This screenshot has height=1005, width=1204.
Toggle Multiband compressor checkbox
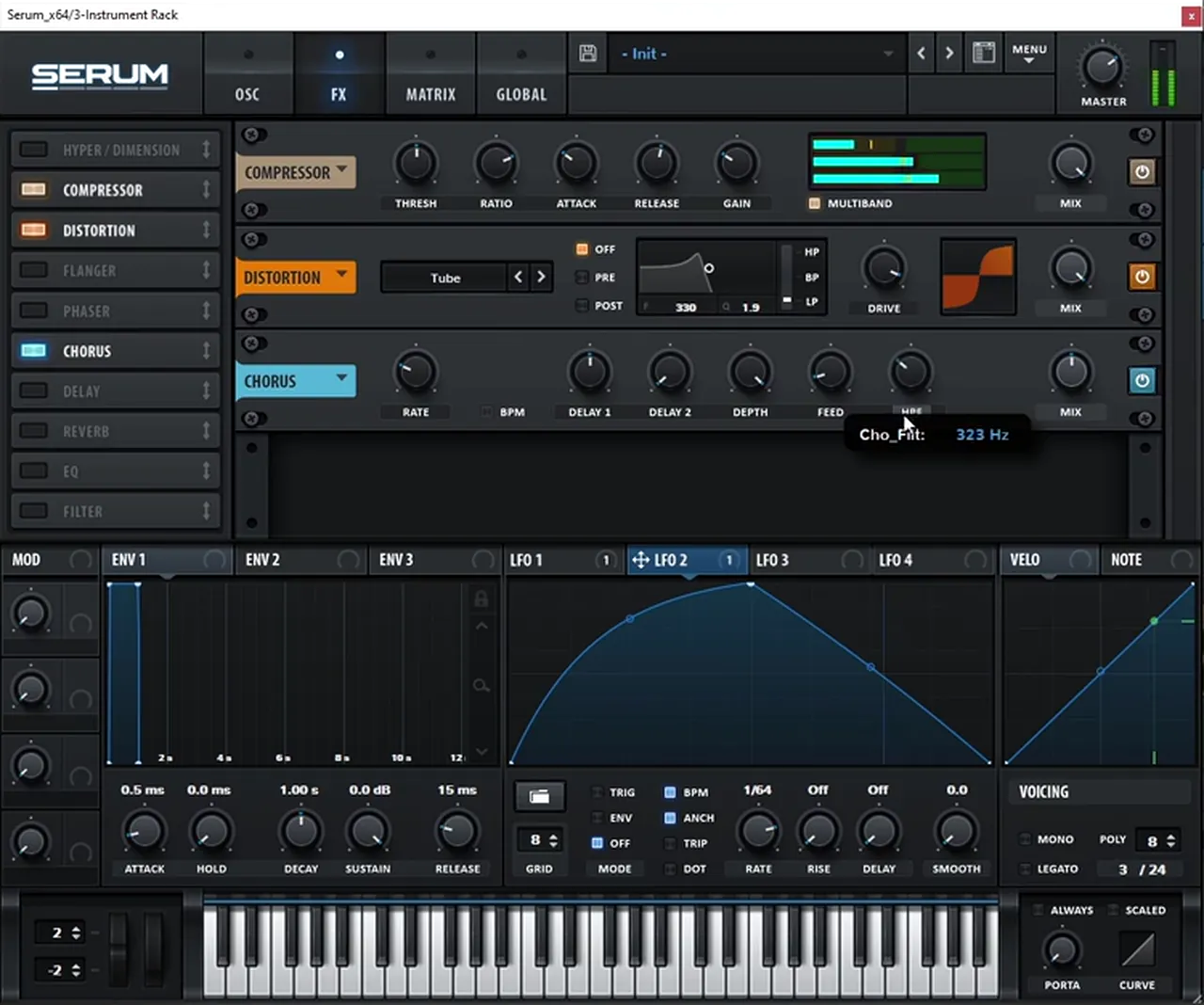click(815, 203)
